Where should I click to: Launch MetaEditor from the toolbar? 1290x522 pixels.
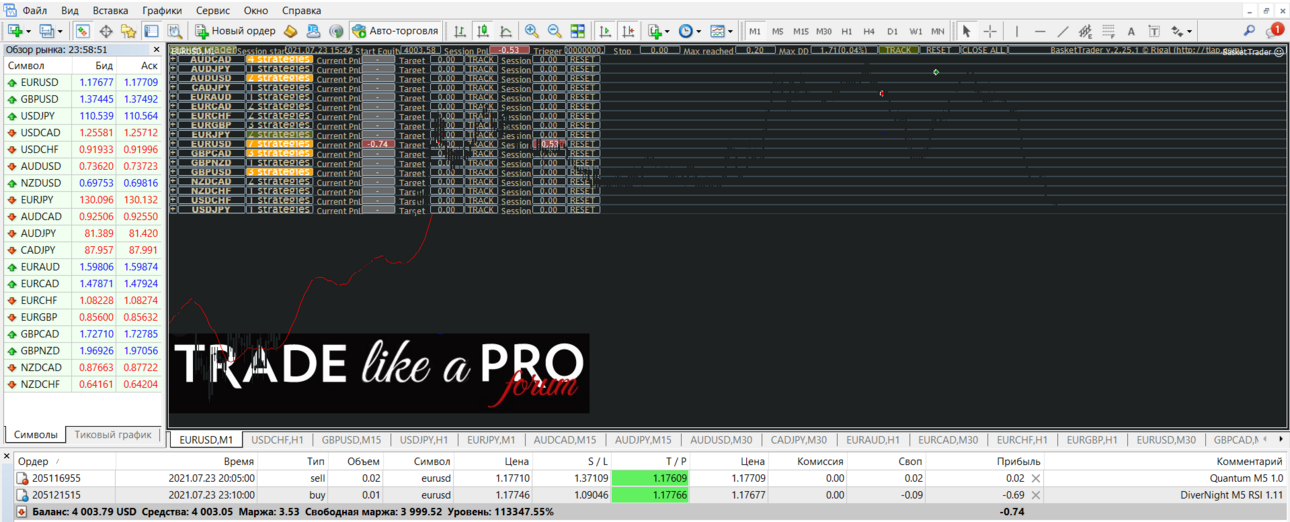pos(290,31)
